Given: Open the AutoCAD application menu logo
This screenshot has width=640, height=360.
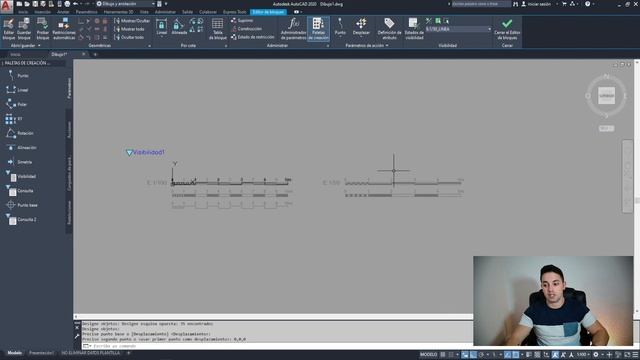Looking at the screenshot, I should (6, 6).
